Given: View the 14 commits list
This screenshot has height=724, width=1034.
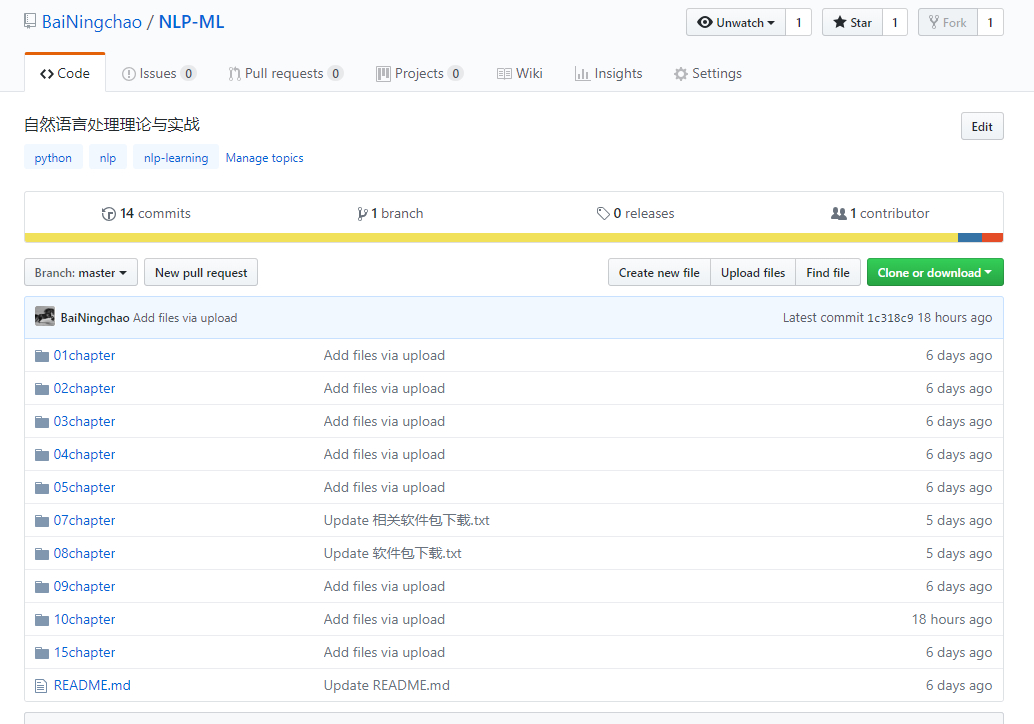Looking at the screenshot, I should (x=146, y=214).
